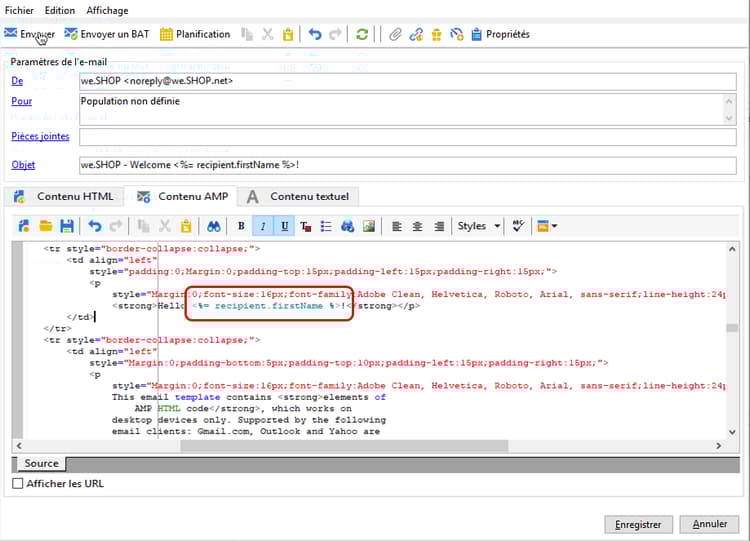Click the paperclip attachment icon
750x541 pixels.
pos(395,34)
